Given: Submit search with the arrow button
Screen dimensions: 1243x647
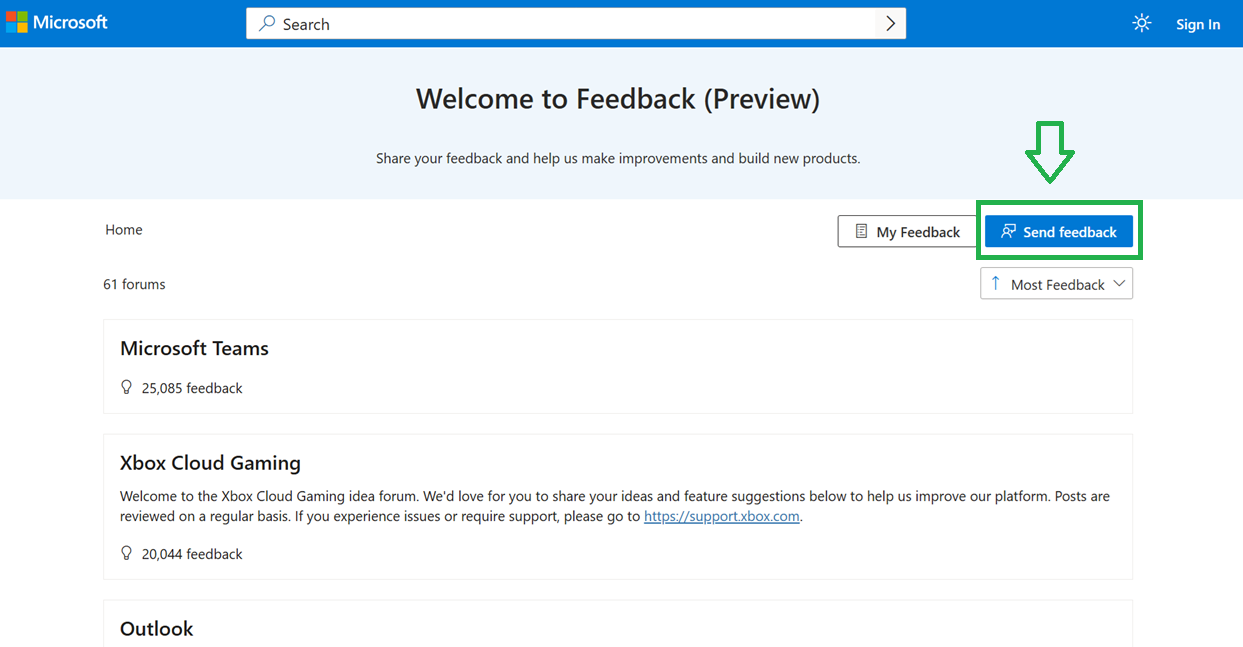Looking at the screenshot, I should (890, 24).
